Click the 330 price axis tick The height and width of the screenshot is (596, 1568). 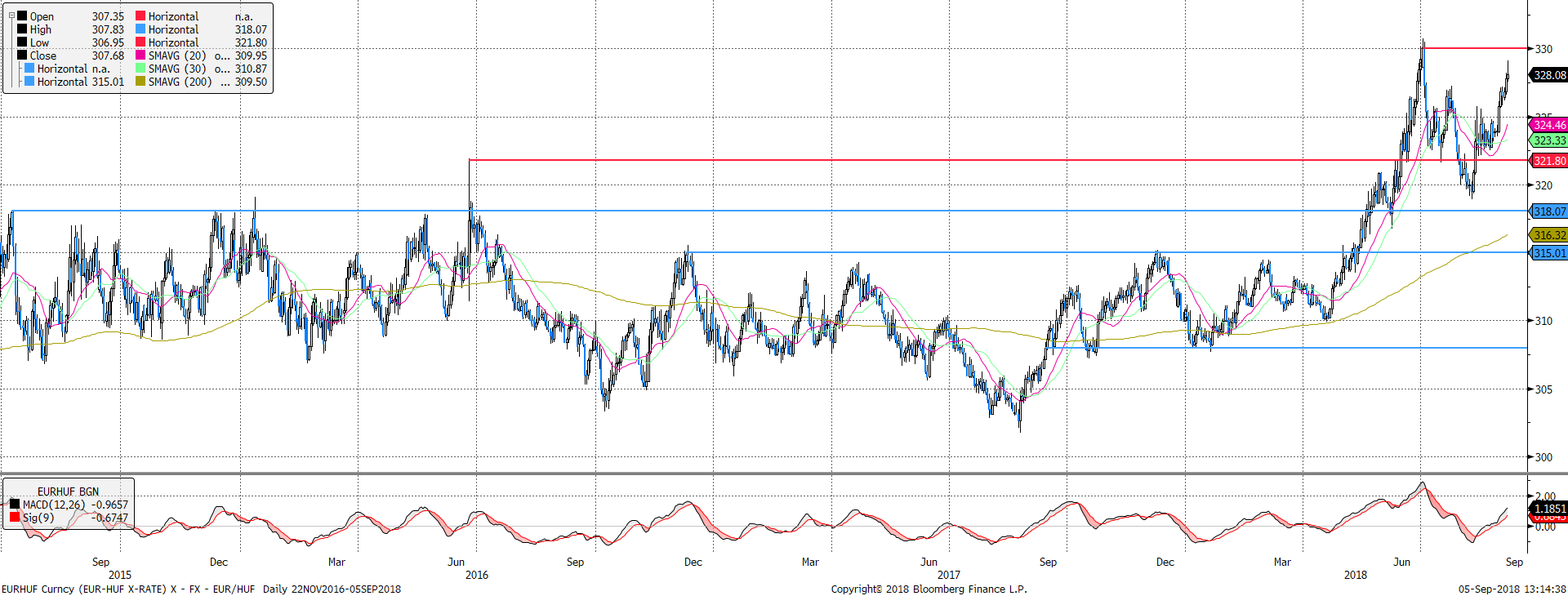pos(1543,49)
